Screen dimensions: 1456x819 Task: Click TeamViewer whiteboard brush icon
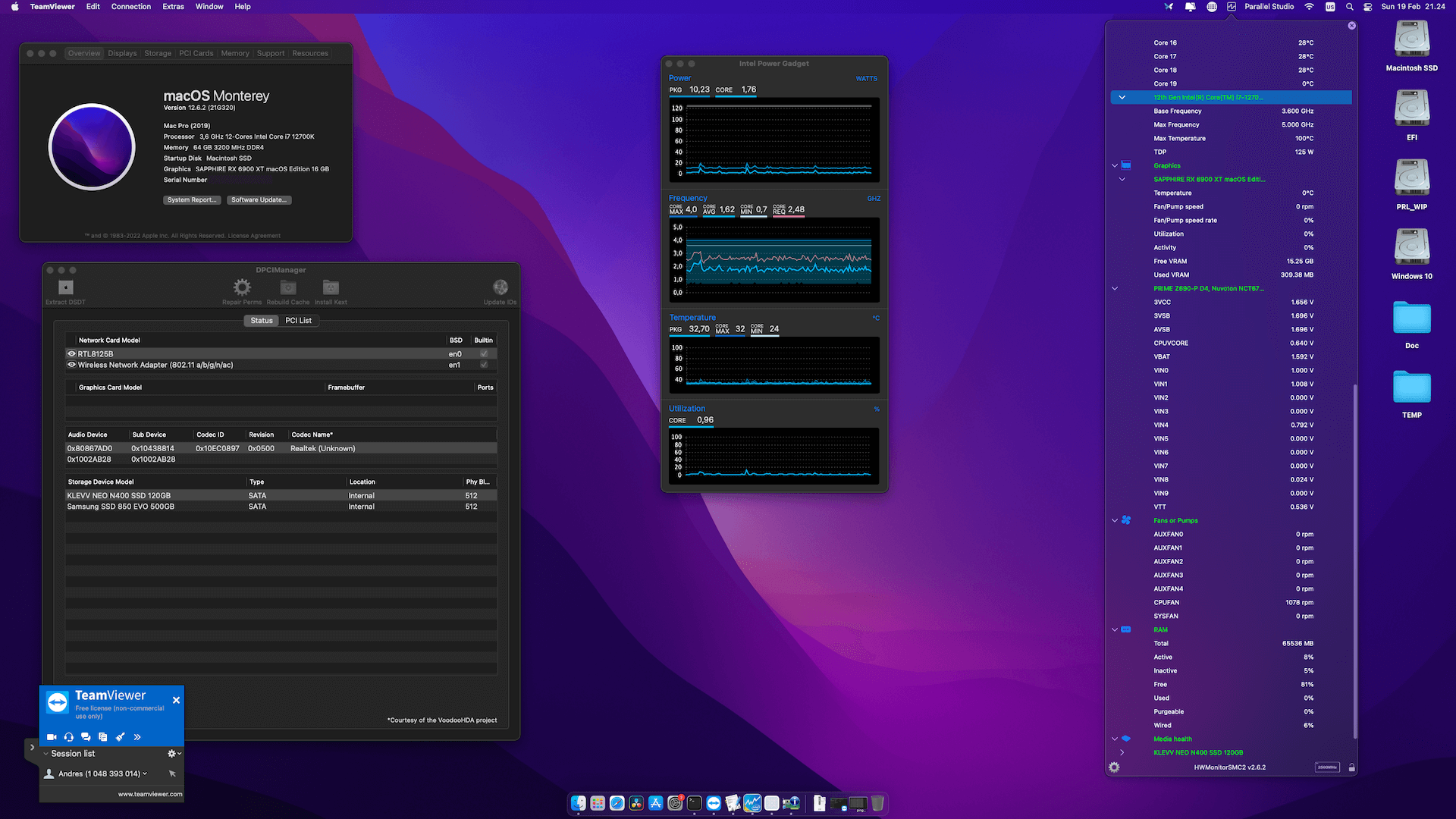(120, 737)
